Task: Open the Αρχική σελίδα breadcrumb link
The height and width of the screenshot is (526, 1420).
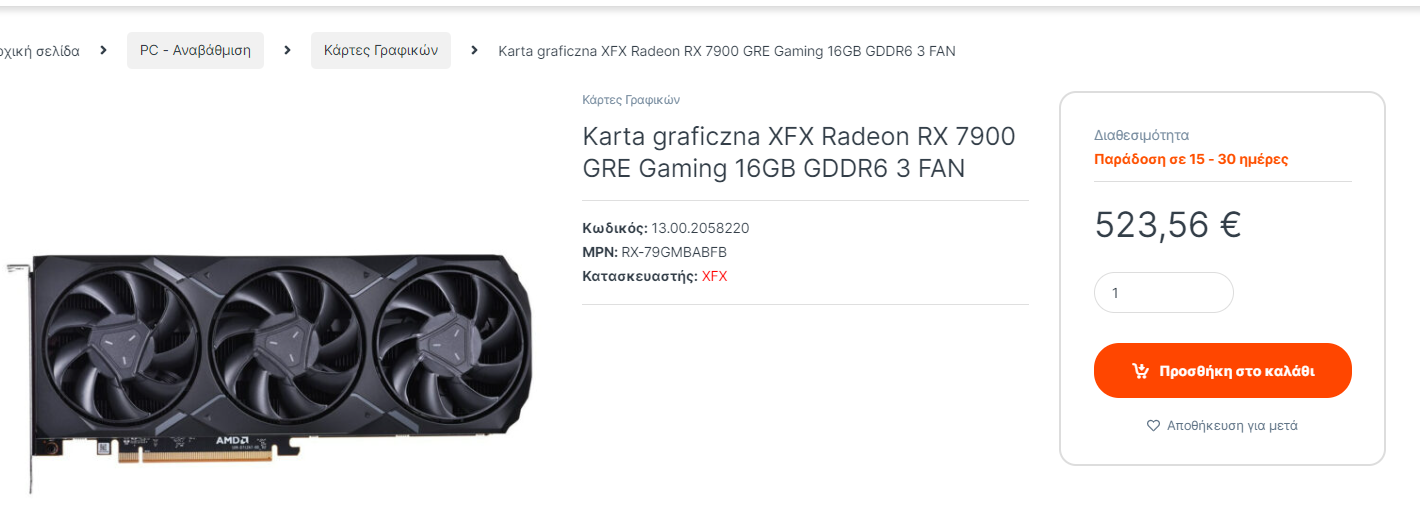Action: point(40,50)
